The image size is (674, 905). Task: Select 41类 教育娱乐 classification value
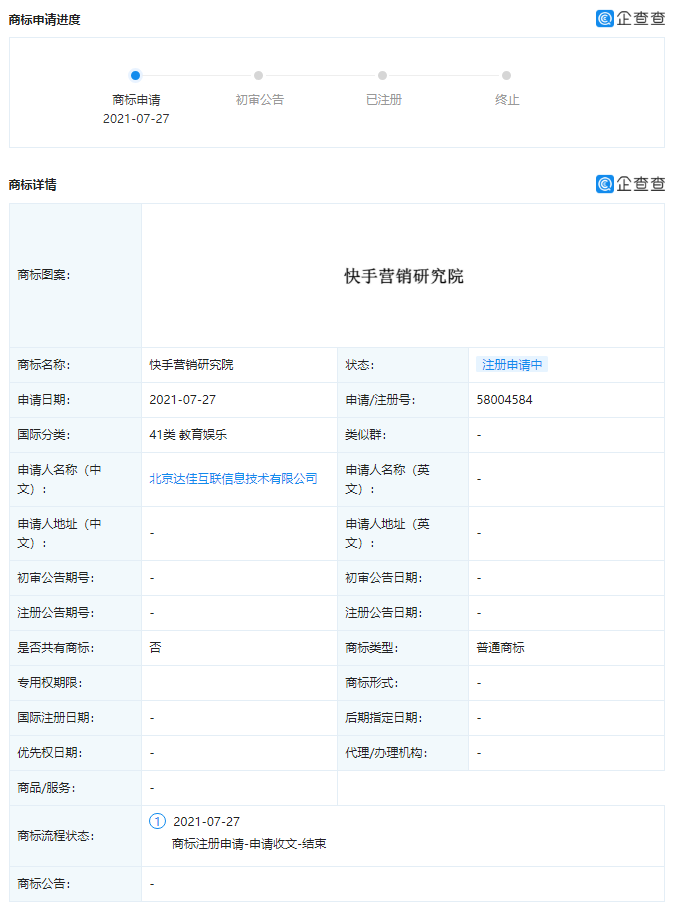188,435
